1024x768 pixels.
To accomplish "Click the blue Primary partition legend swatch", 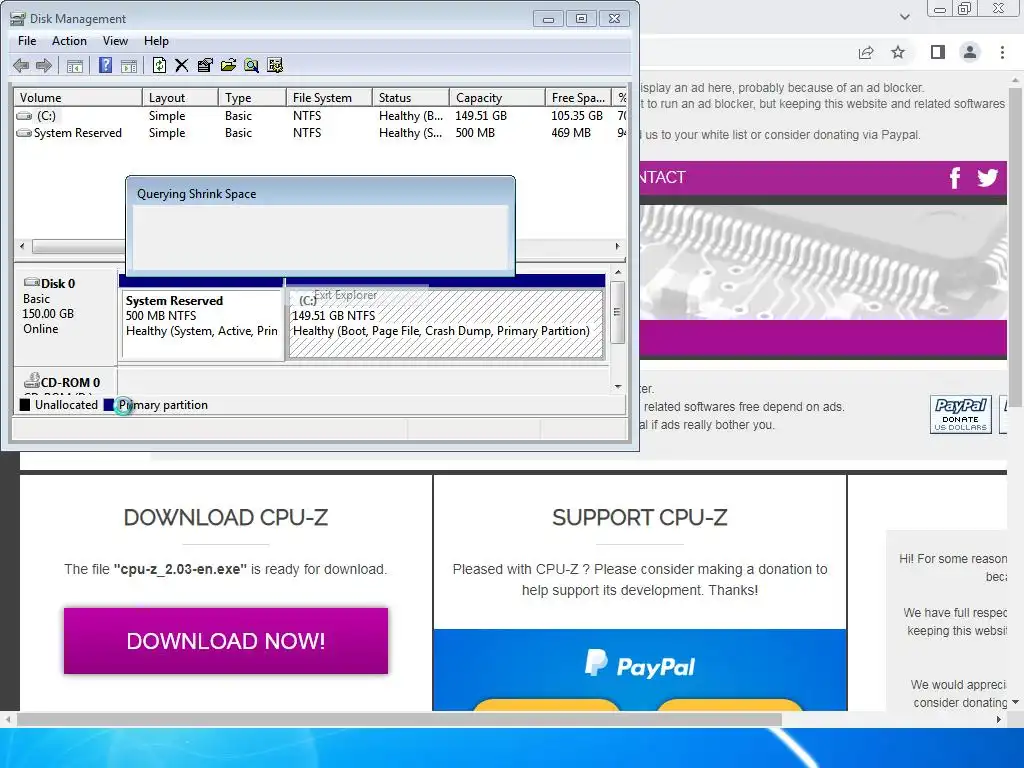I will click(x=109, y=405).
